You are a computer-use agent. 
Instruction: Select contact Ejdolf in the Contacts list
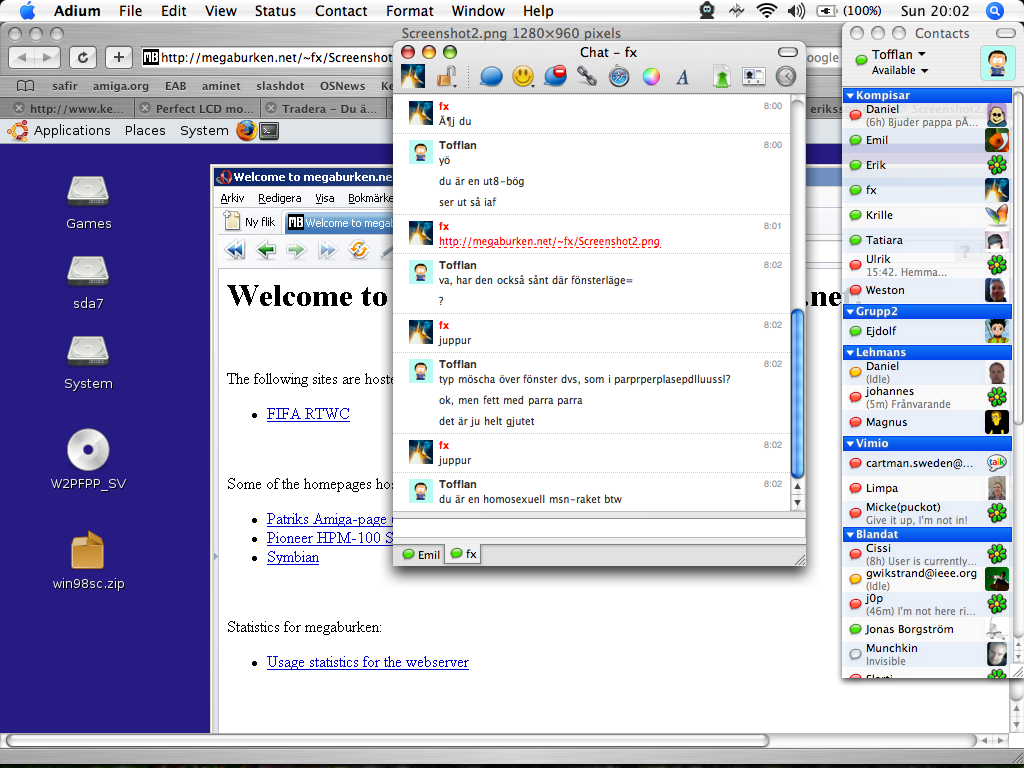click(927, 331)
